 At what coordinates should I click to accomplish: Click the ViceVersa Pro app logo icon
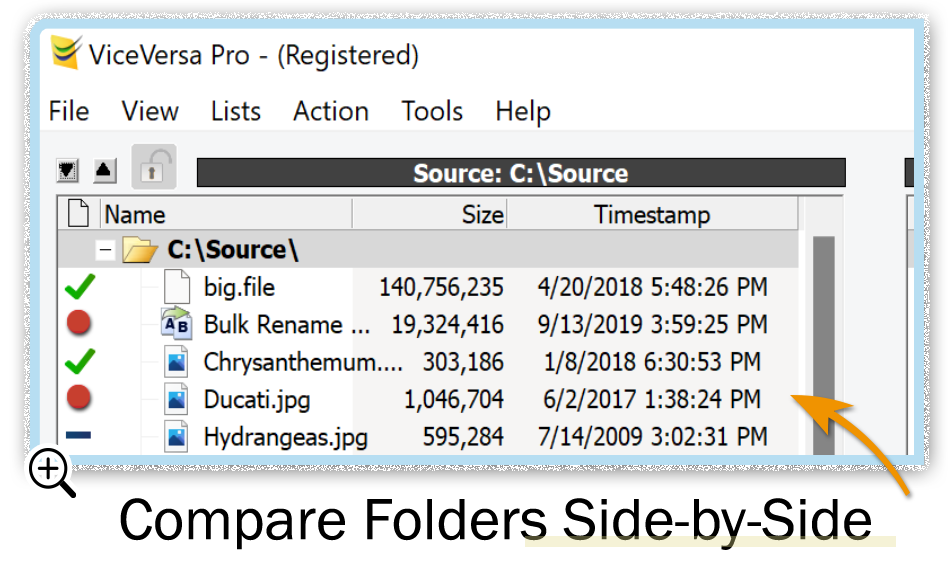pyautogui.click(x=65, y=53)
